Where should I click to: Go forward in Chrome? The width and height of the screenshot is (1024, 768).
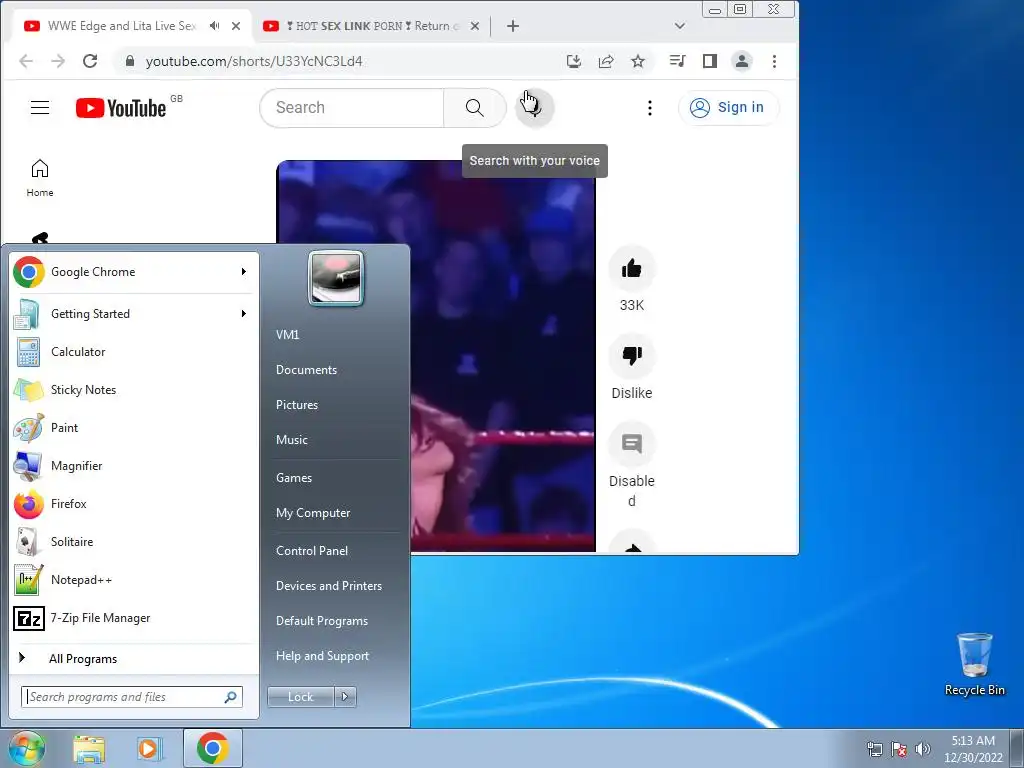coord(58,61)
